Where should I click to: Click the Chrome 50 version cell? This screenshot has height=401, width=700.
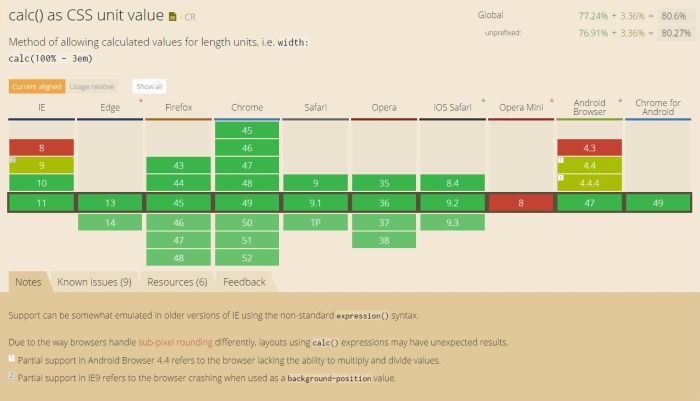(x=247, y=222)
